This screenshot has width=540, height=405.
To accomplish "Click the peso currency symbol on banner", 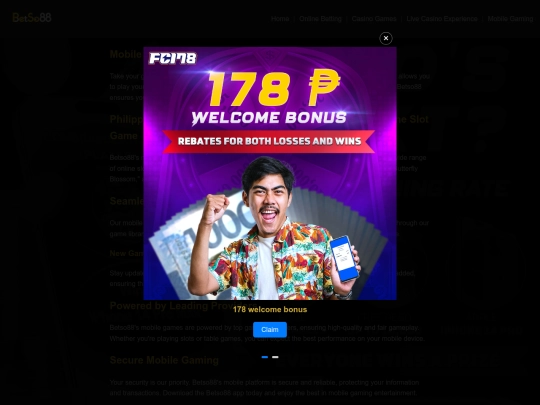I will click(324, 87).
